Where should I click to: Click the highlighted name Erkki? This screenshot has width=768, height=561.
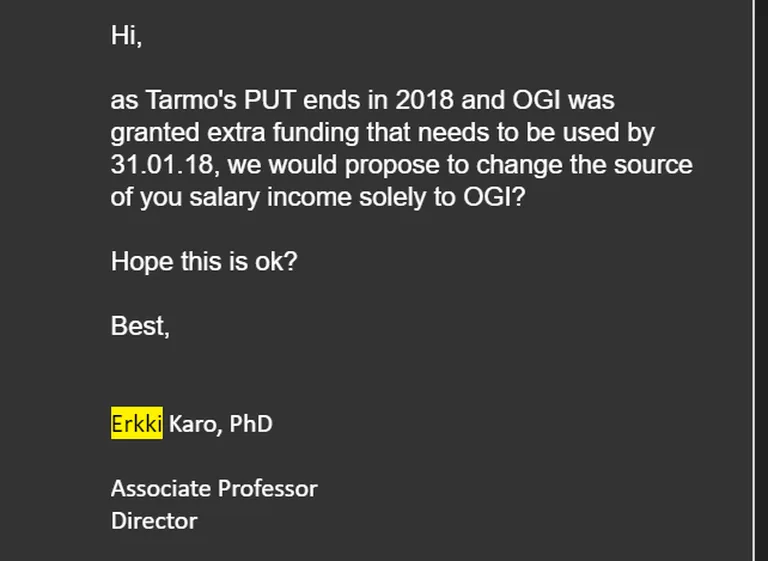point(137,423)
